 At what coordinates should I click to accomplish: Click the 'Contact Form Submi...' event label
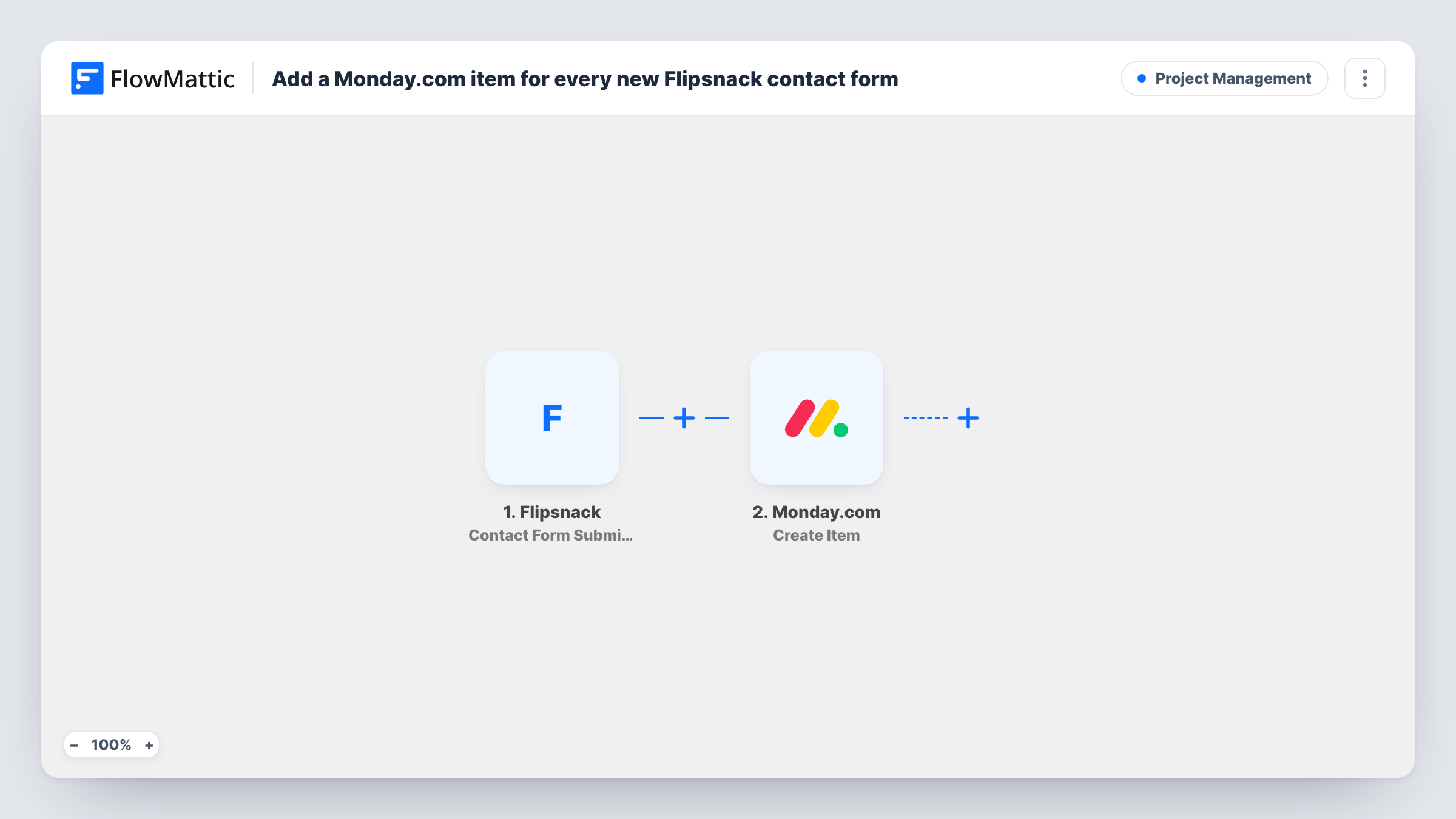(550, 535)
